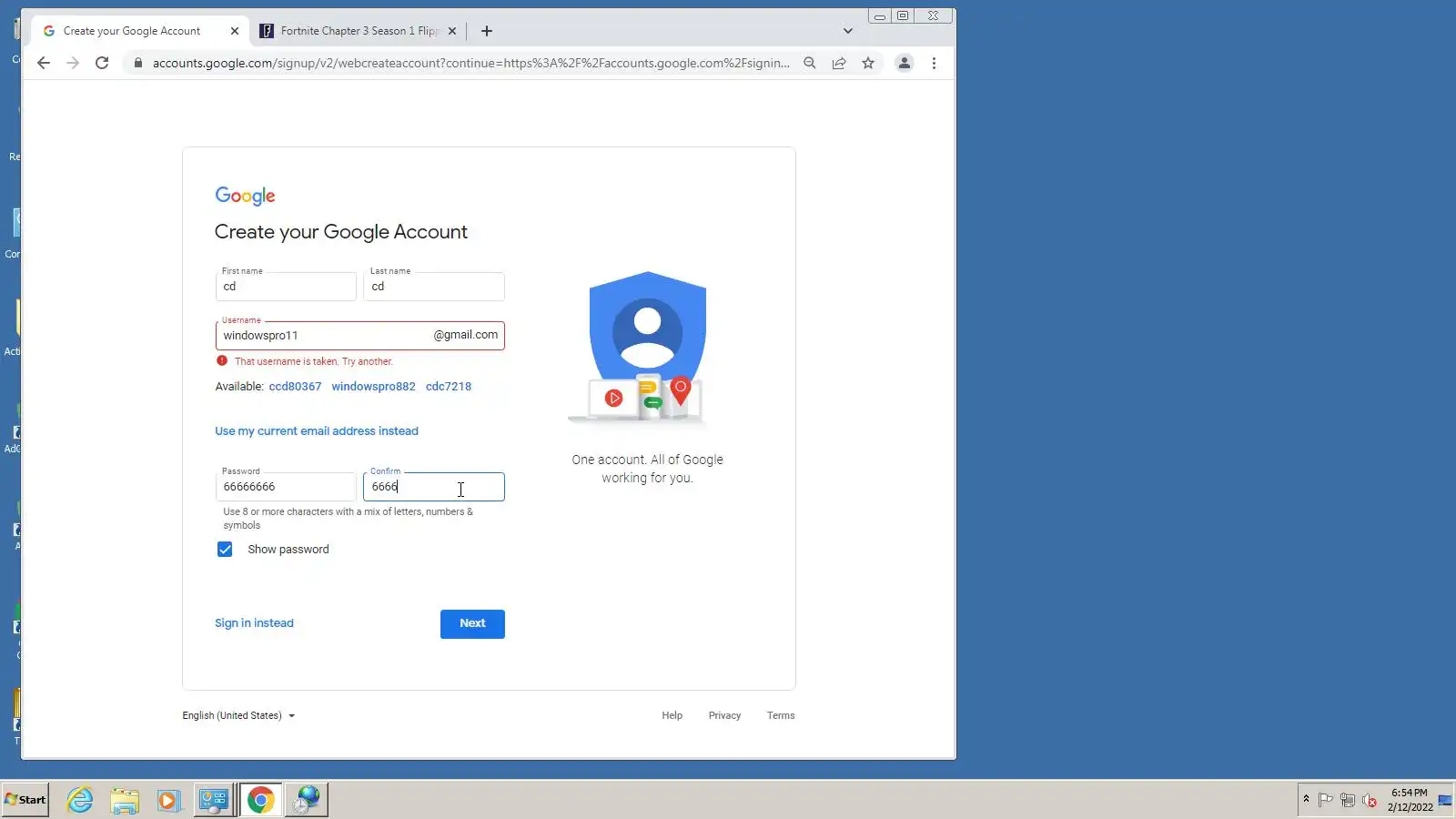This screenshot has width=1456, height=819.
Task: Choose suggested username windowspro882
Action: tap(373, 387)
